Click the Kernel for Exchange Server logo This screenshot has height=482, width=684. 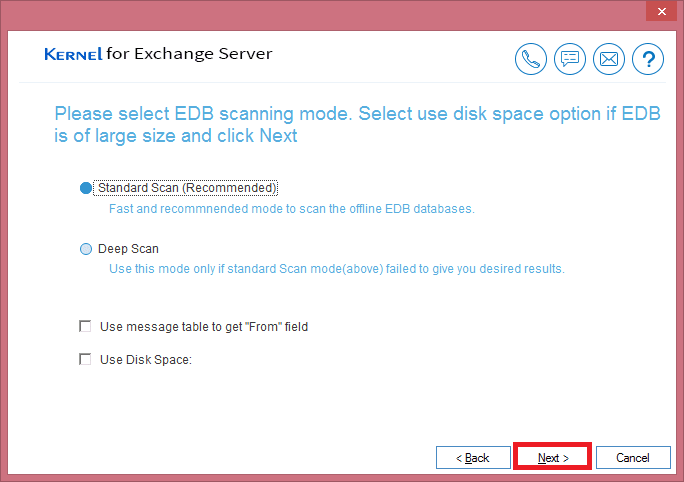(x=158, y=54)
